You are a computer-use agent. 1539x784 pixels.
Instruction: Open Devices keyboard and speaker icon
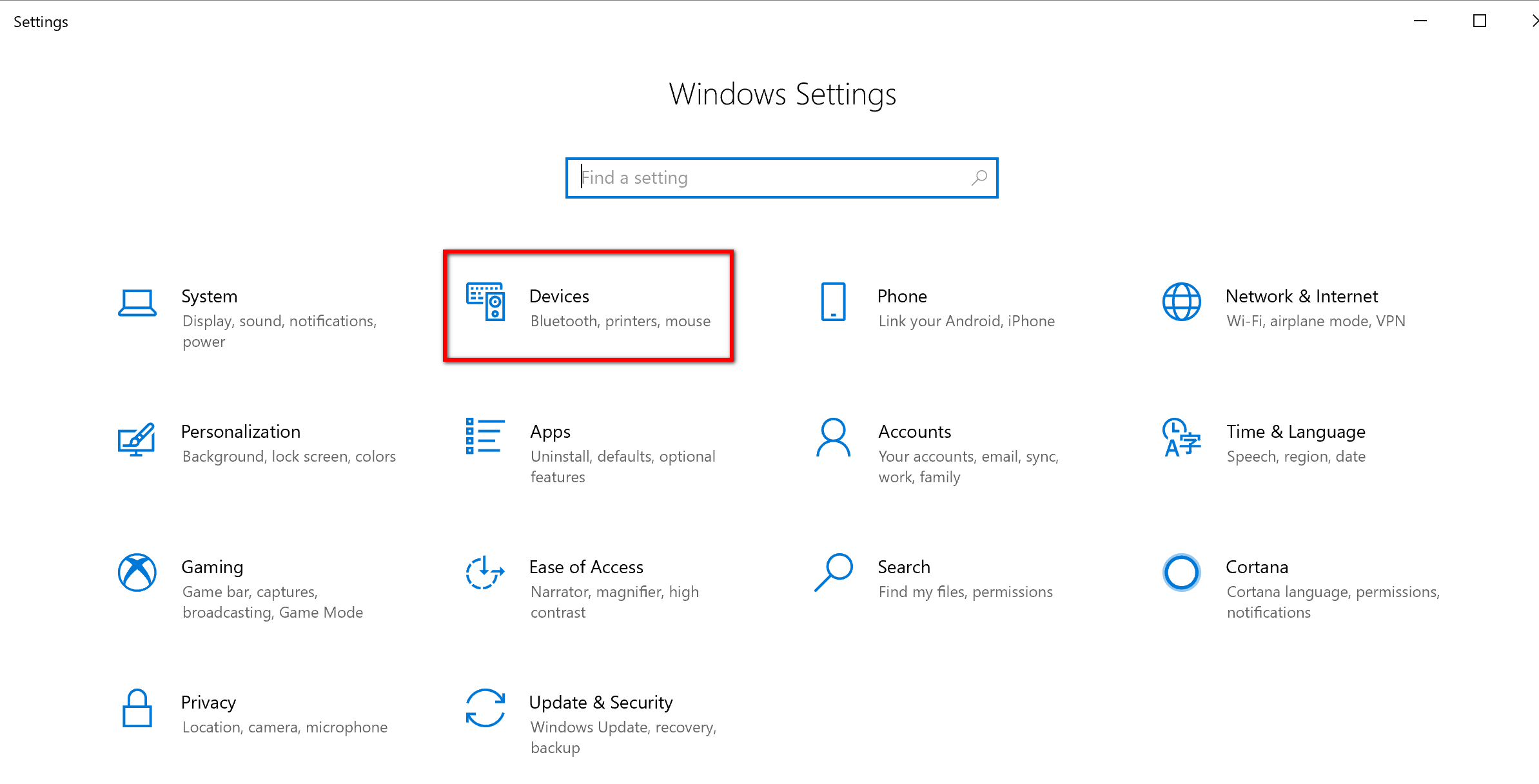pyautogui.click(x=485, y=302)
